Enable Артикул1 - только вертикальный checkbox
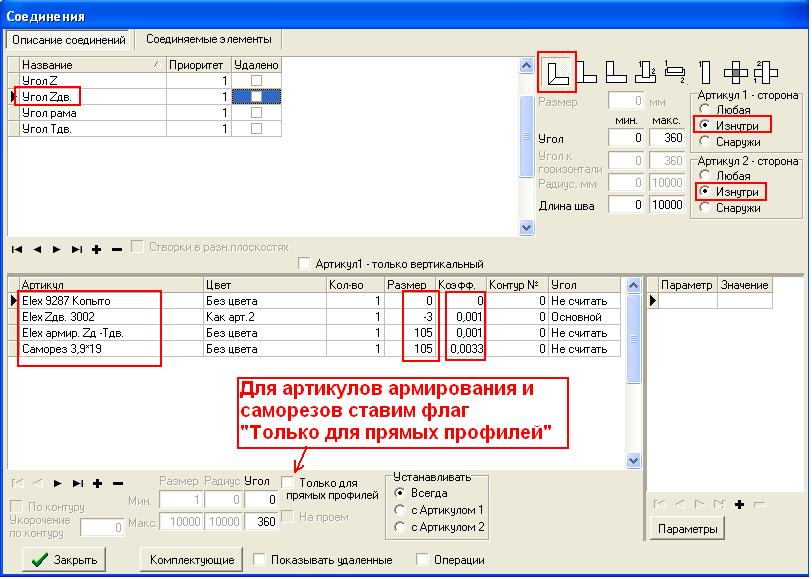This screenshot has width=812, height=579. coord(305,264)
